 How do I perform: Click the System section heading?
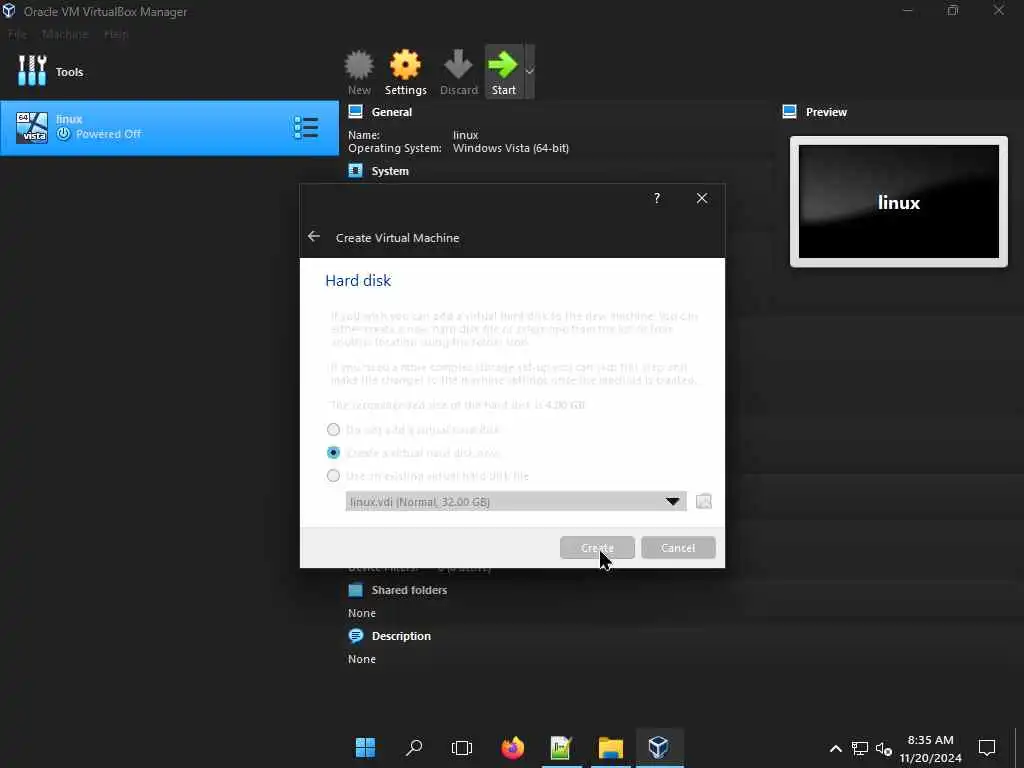tap(390, 170)
